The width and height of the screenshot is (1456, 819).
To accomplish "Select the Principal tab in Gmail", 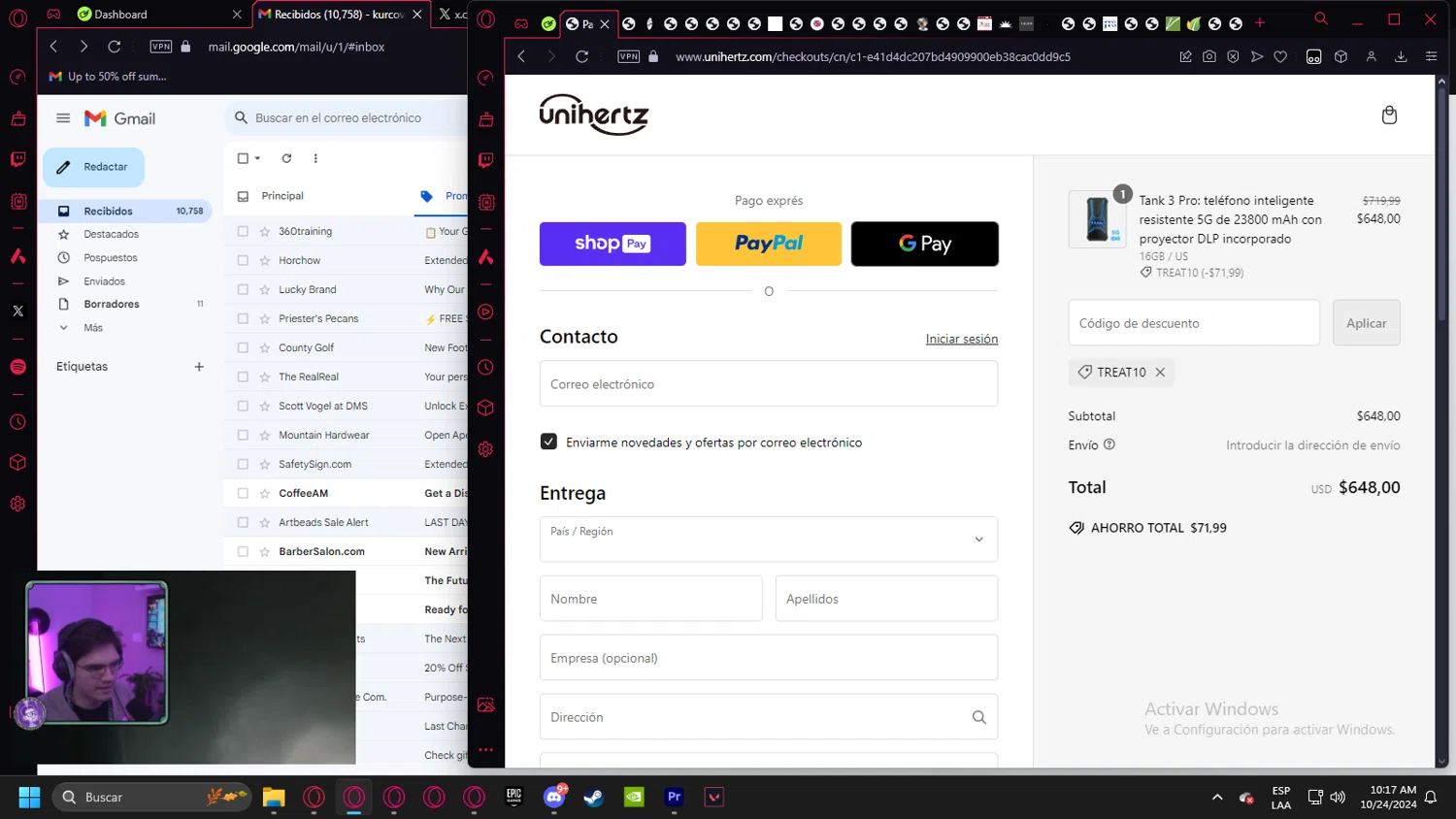I will [281, 196].
